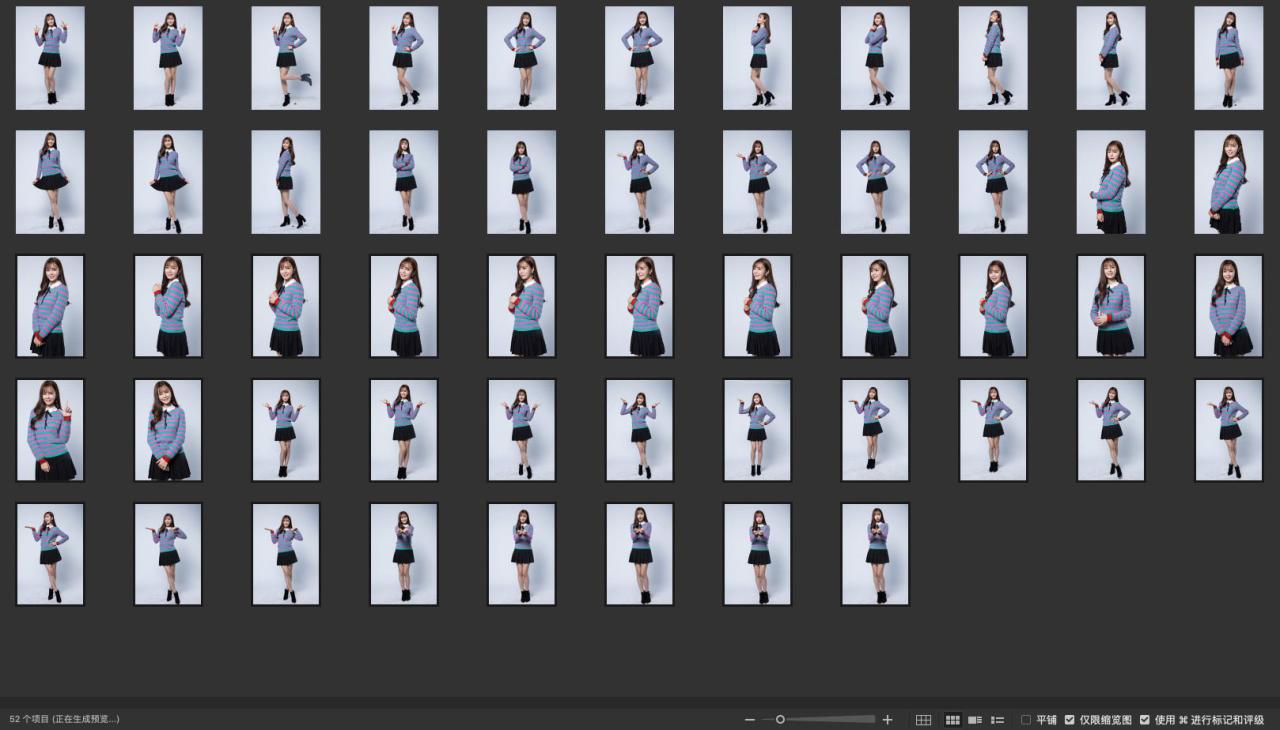Click the thumbnail size slider track

(830, 719)
